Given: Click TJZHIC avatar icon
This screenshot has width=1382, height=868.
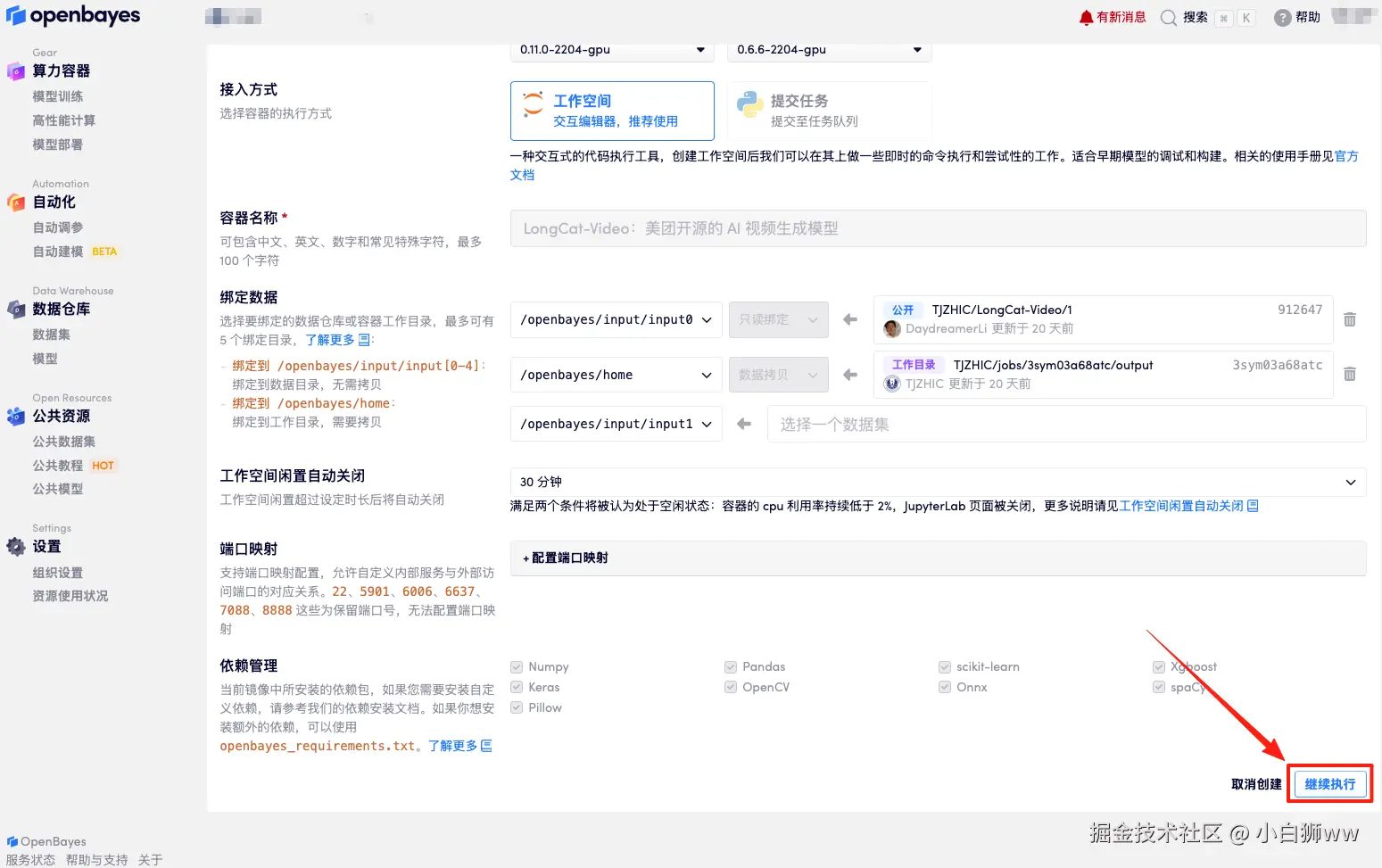Looking at the screenshot, I should [x=892, y=384].
